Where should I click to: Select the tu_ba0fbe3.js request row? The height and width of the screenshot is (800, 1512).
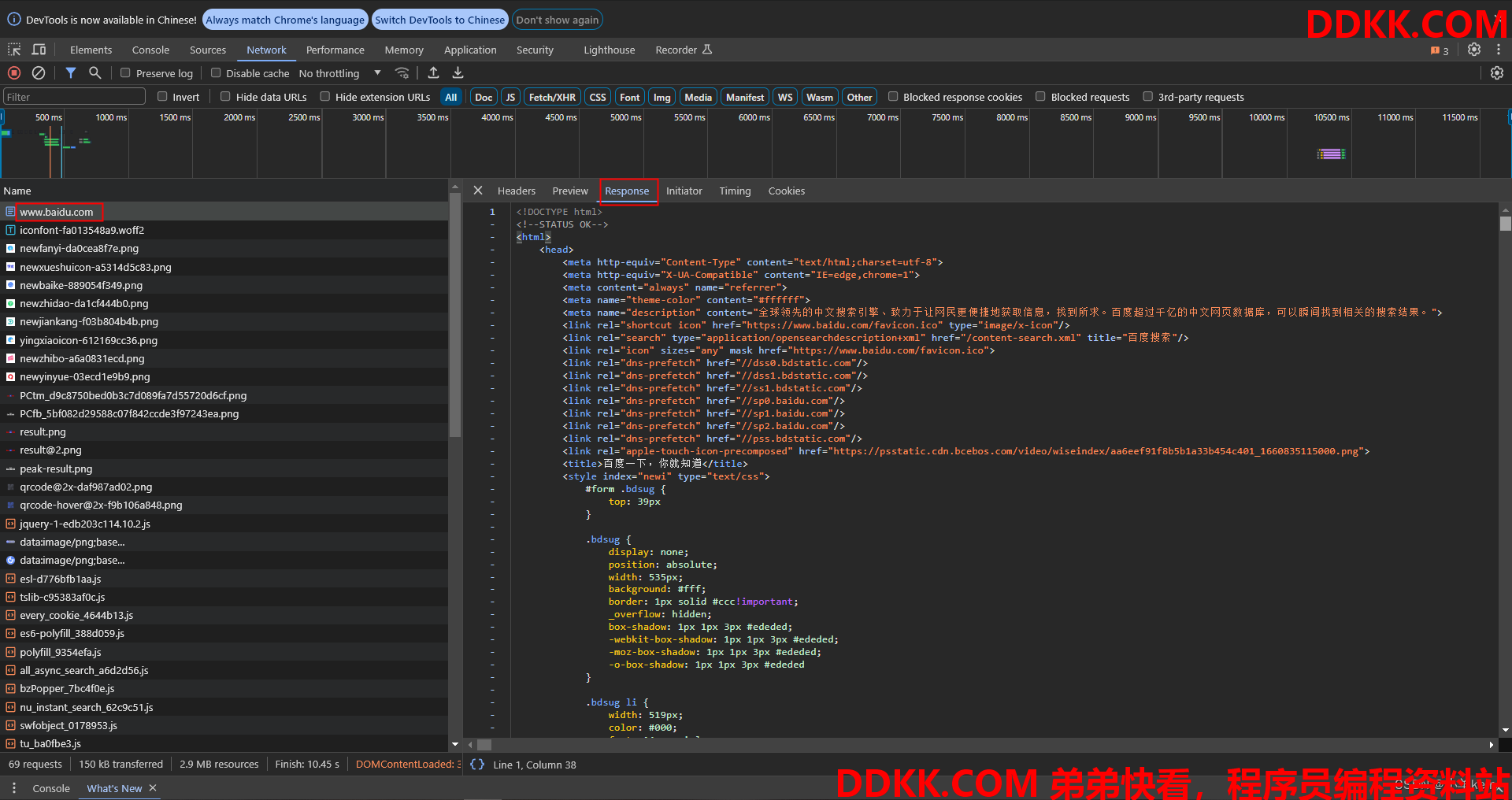pos(224,743)
